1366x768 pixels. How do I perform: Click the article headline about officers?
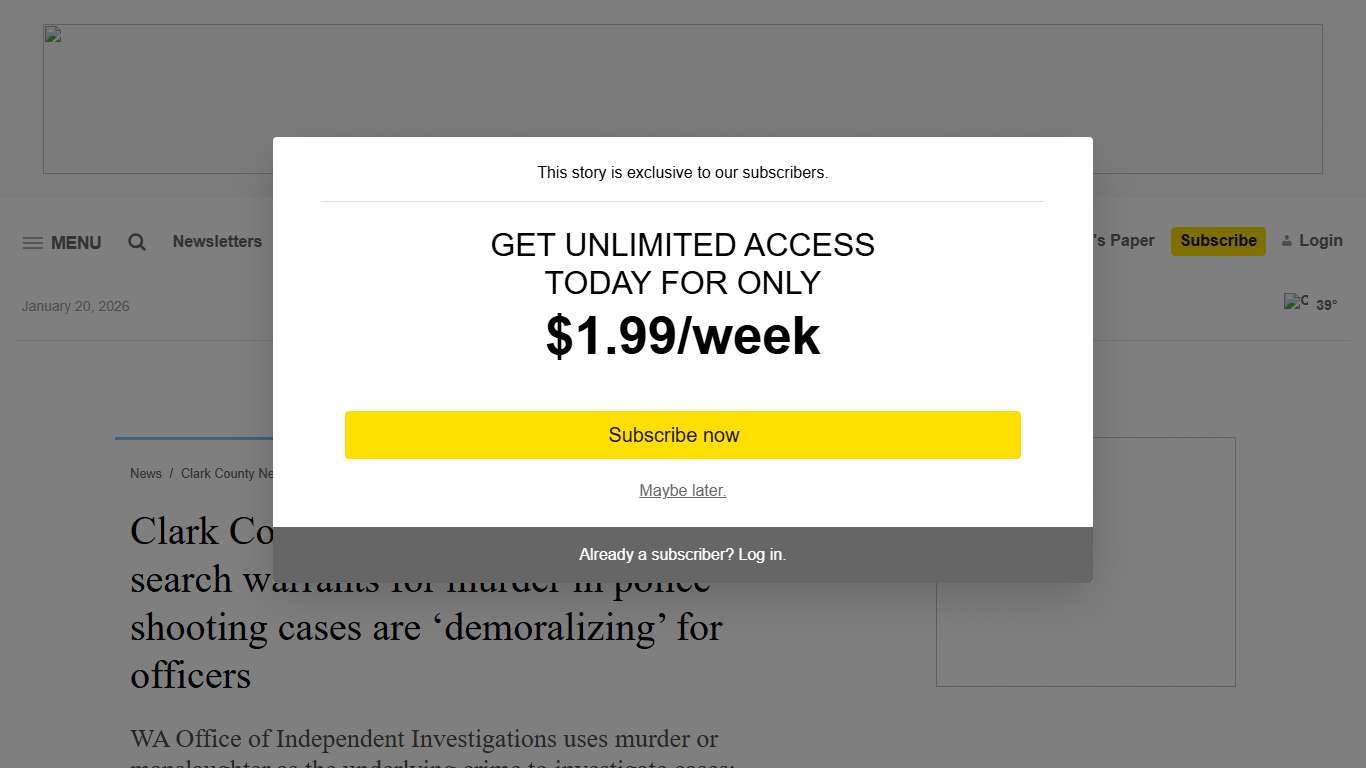pos(425,628)
